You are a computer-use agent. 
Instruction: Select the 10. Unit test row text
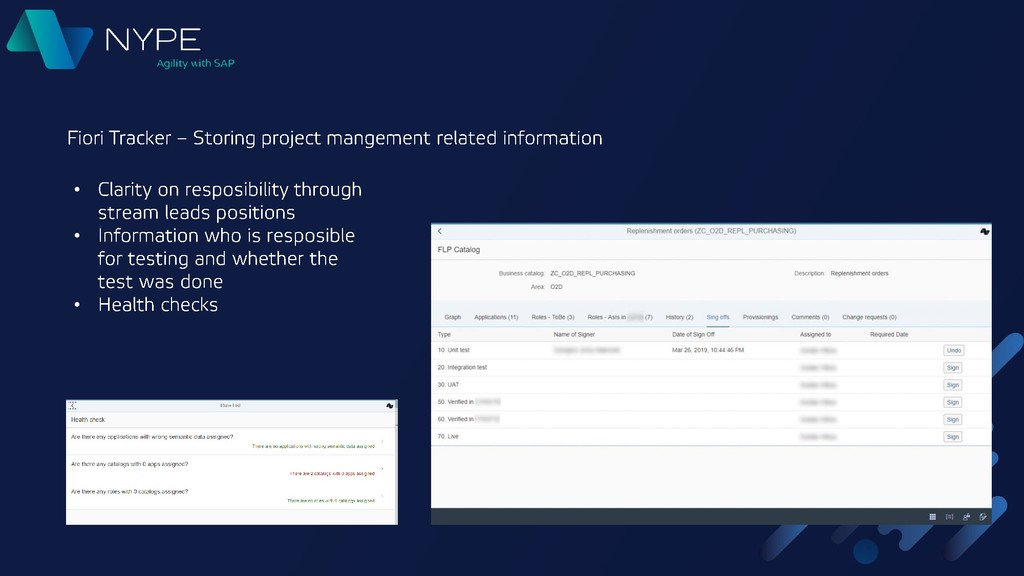(x=453, y=350)
